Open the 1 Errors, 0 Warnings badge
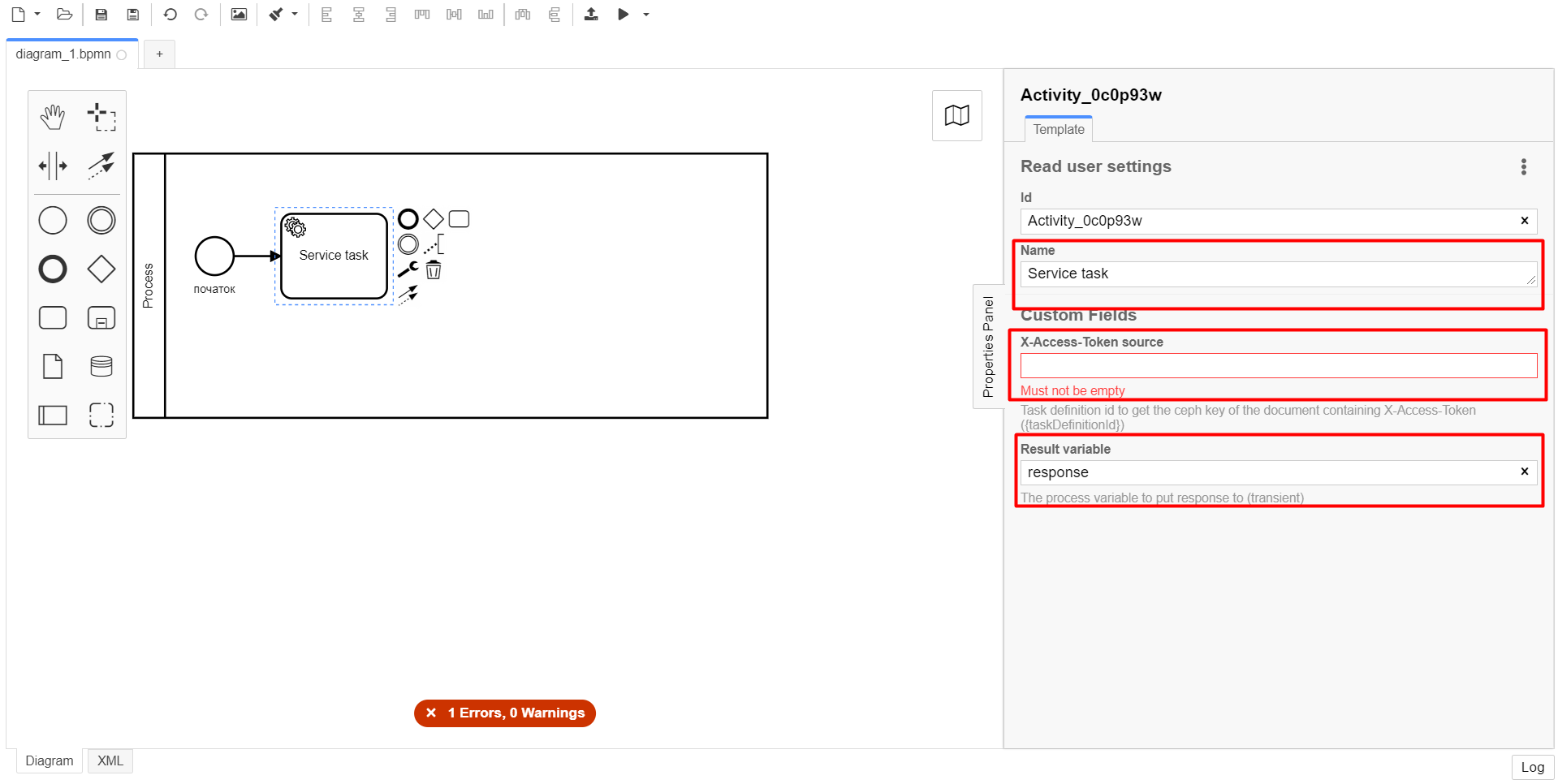The height and width of the screenshot is (784, 1558). [505, 713]
